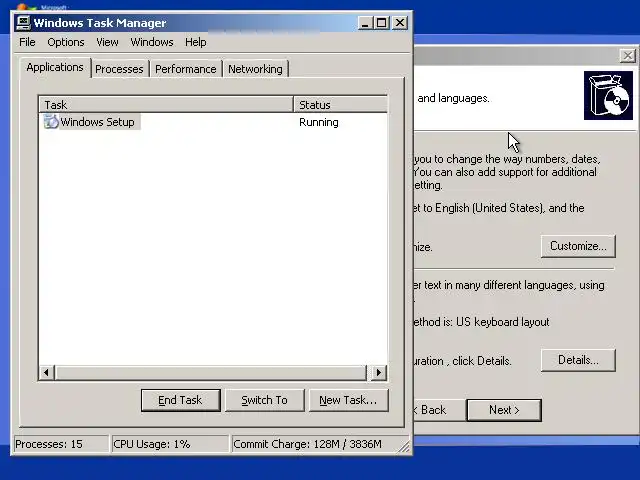Screen dimensions: 640x480
Task: Click Next in the setup wizard
Action: 504,410
